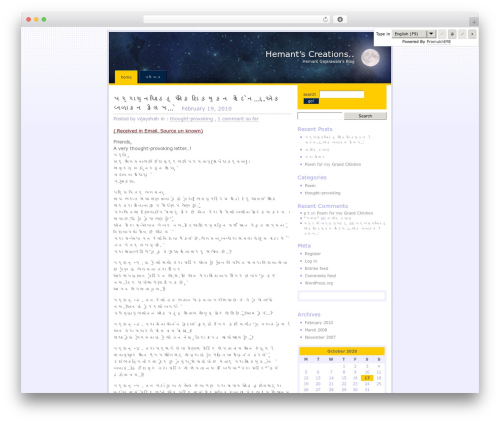The width and height of the screenshot is (500, 423).
Task: Open the Powered By Pramukh link
Action: (438, 42)
